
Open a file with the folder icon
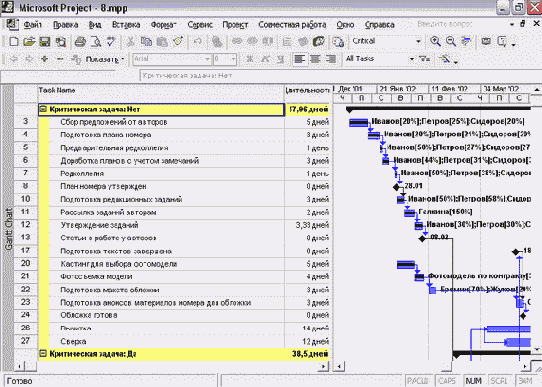click(x=29, y=42)
